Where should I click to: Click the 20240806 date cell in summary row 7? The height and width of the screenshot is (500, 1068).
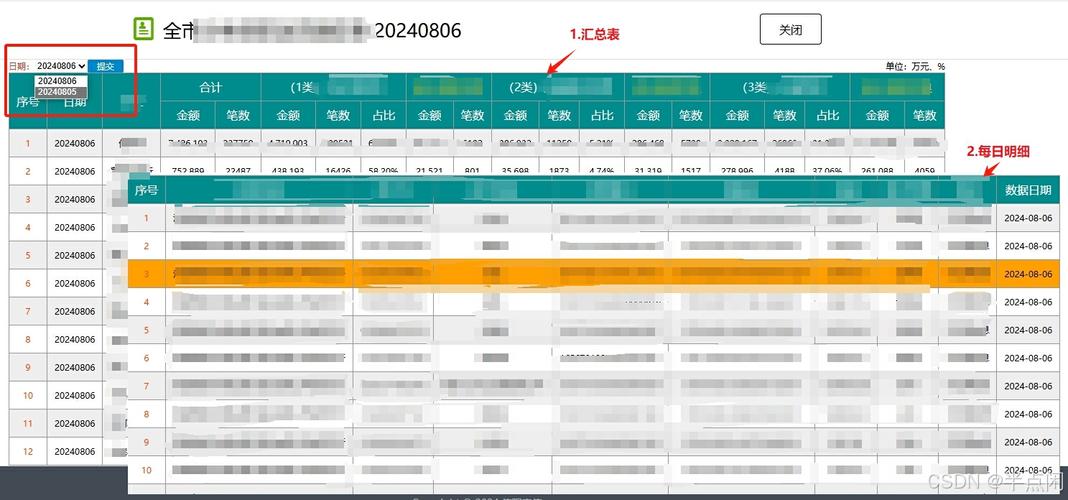point(75,311)
